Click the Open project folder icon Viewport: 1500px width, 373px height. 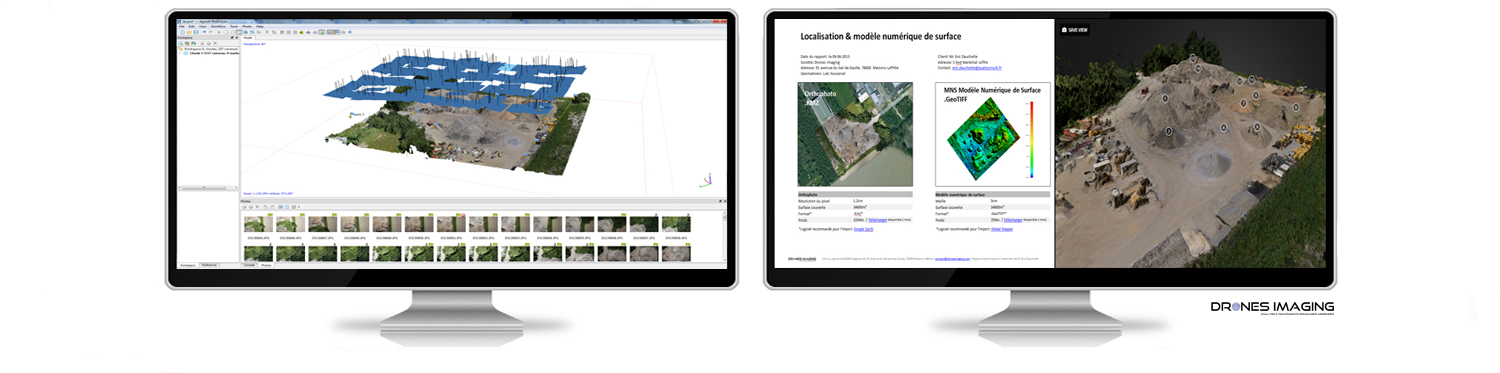[189, 32]
